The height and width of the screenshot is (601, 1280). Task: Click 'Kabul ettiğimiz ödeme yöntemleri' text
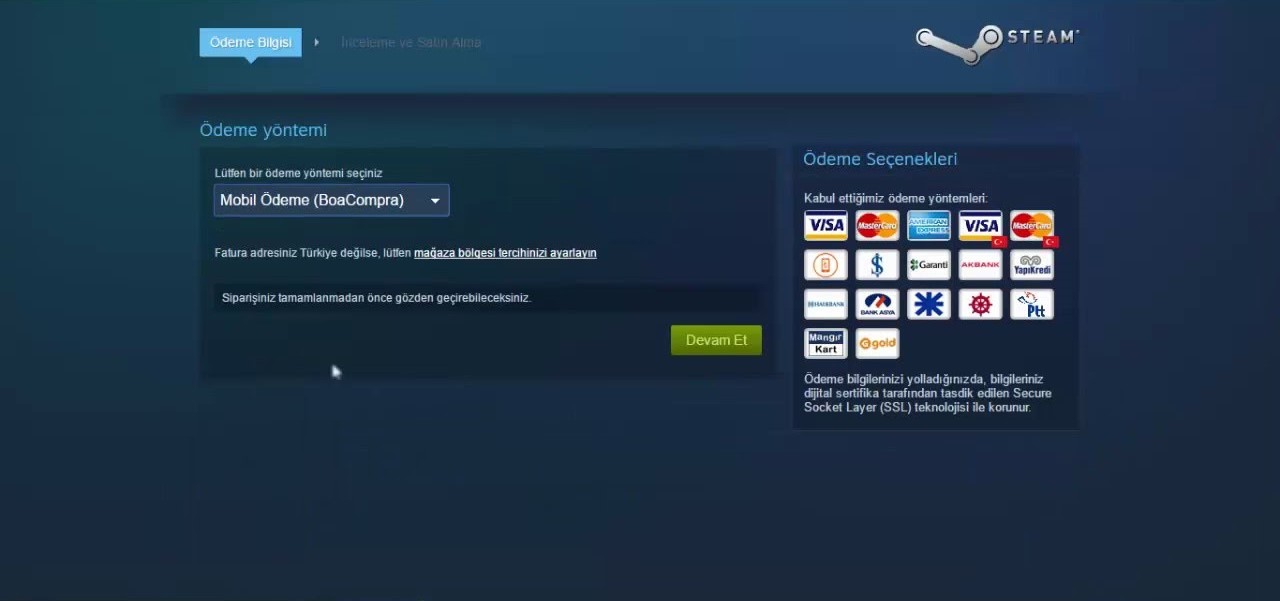pos(895,198)
